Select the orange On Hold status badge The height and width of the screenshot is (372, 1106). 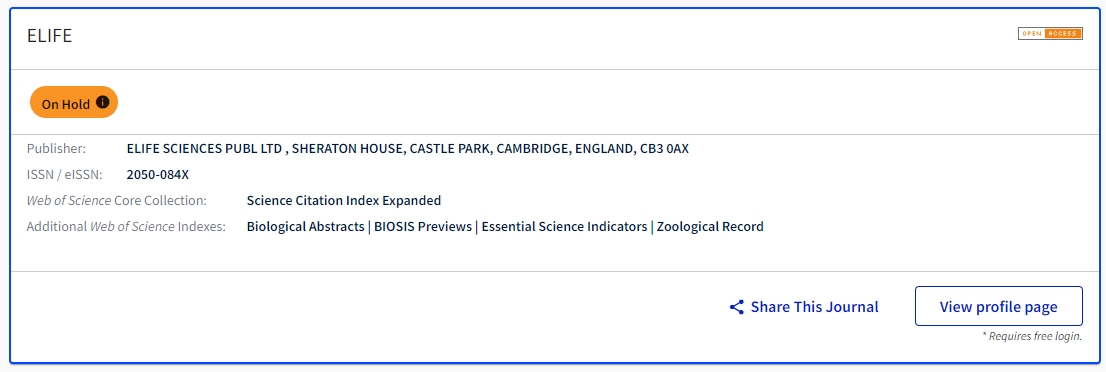[73, 103]
